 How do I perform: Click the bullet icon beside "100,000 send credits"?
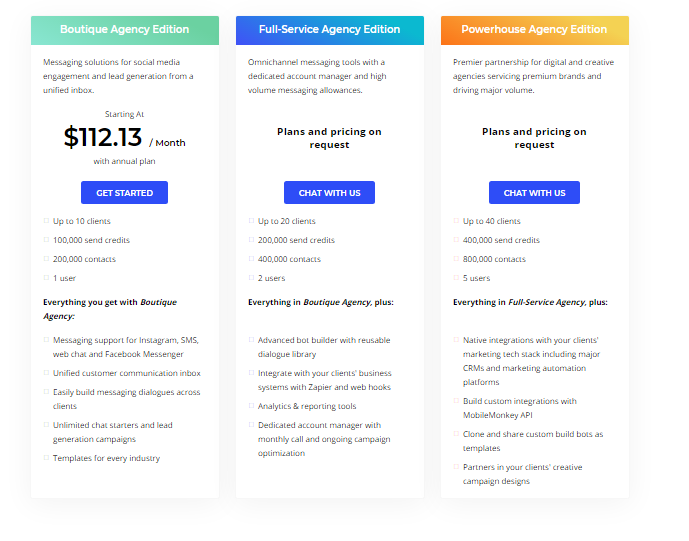46,240
